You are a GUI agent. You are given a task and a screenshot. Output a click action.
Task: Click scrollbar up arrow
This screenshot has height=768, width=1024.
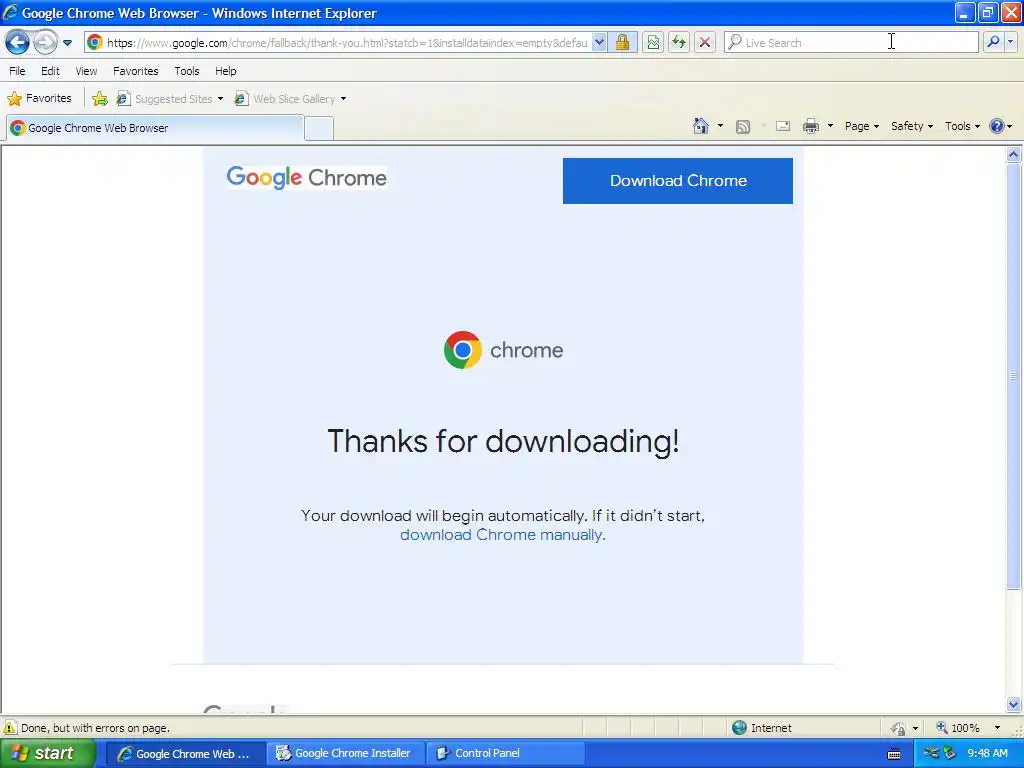(x=1014, y=155)
